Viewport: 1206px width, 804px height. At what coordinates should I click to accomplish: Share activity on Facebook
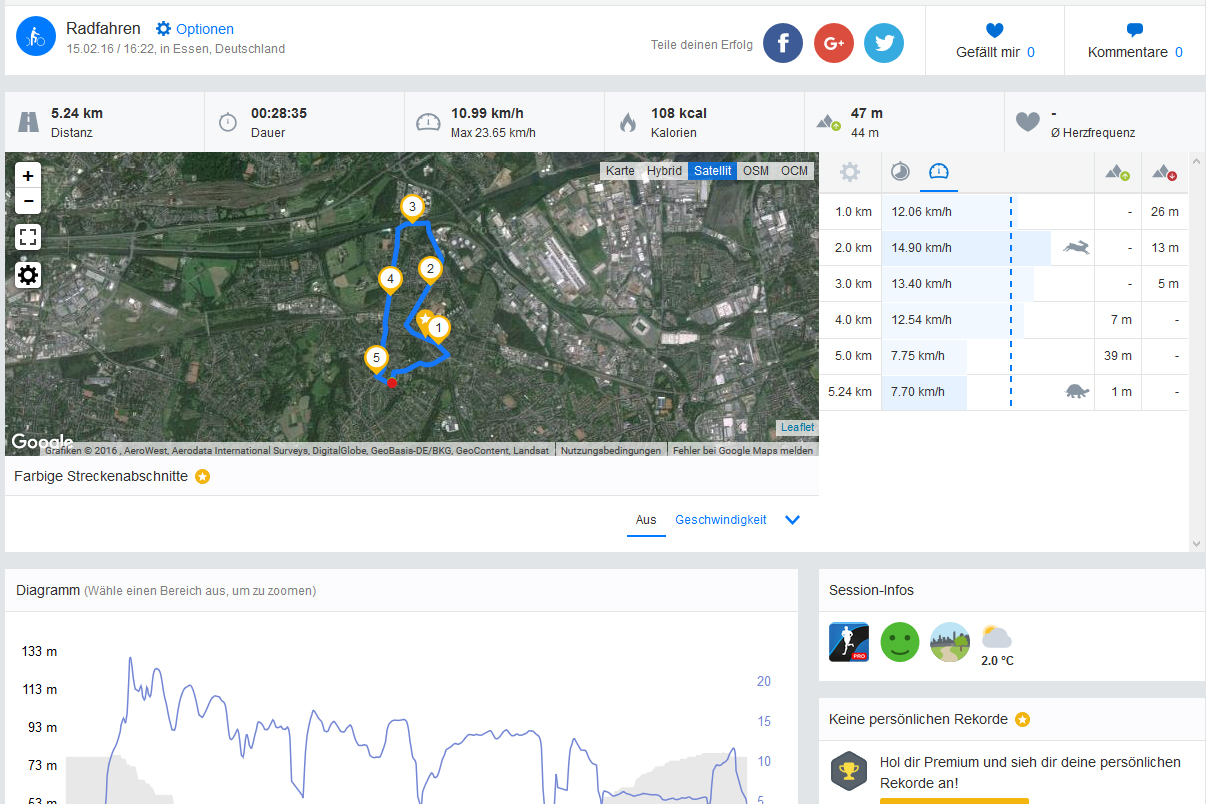coord(783,43)
